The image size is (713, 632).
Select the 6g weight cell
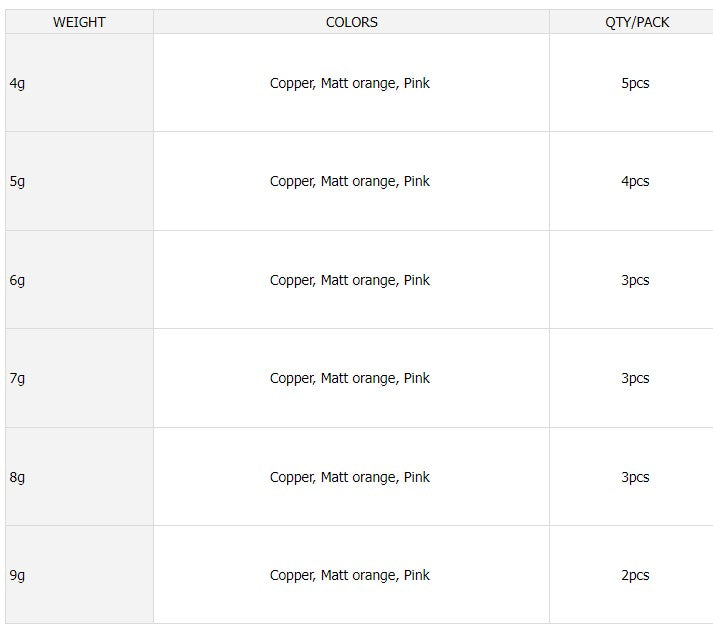pyautogui.click(x=17, y=280)
